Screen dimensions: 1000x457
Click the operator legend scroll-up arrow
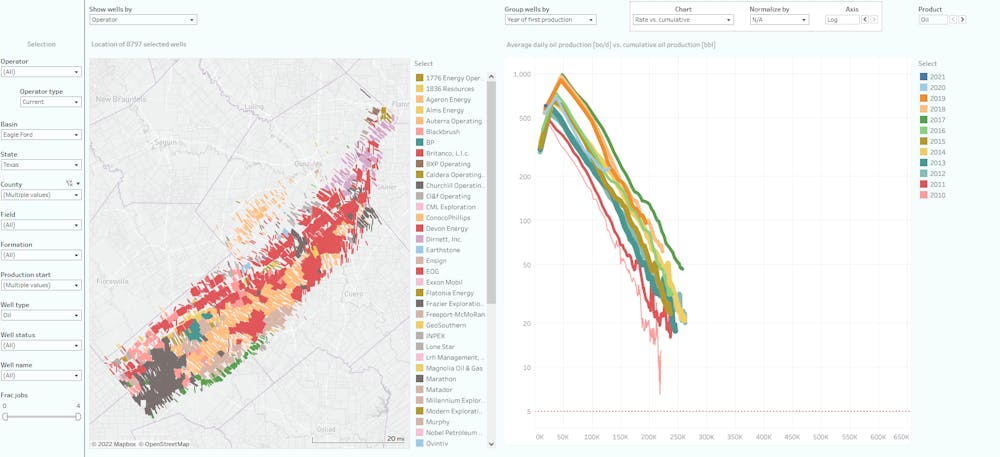[x=491, y=76]
